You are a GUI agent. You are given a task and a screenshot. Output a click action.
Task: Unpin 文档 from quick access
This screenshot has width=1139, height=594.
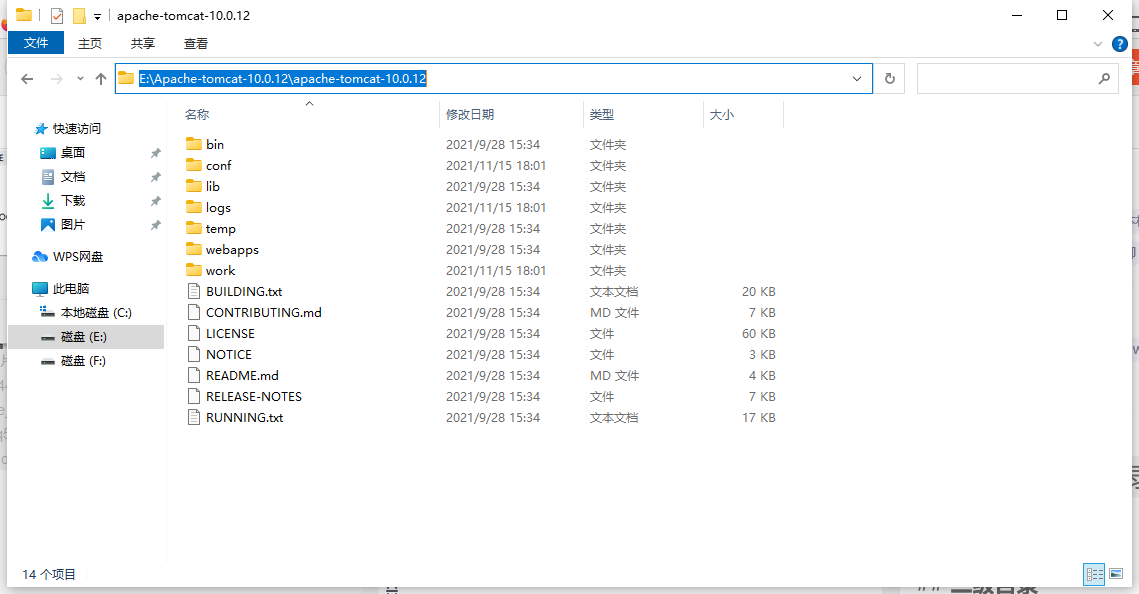(155, 176)
